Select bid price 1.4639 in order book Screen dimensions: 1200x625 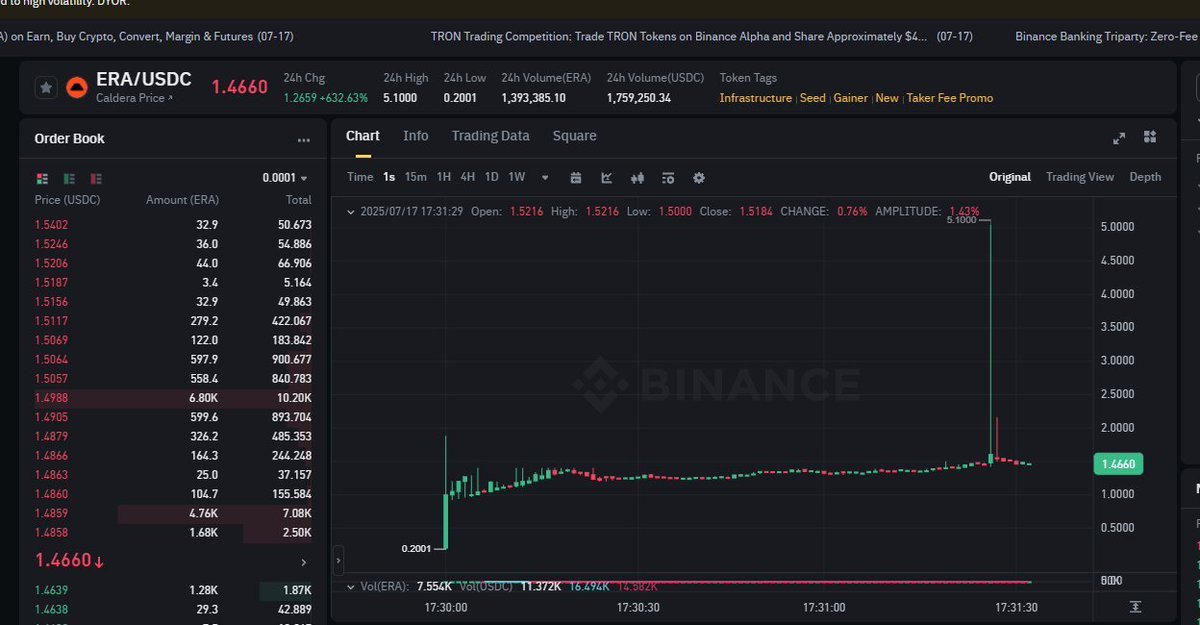[52, 591]
